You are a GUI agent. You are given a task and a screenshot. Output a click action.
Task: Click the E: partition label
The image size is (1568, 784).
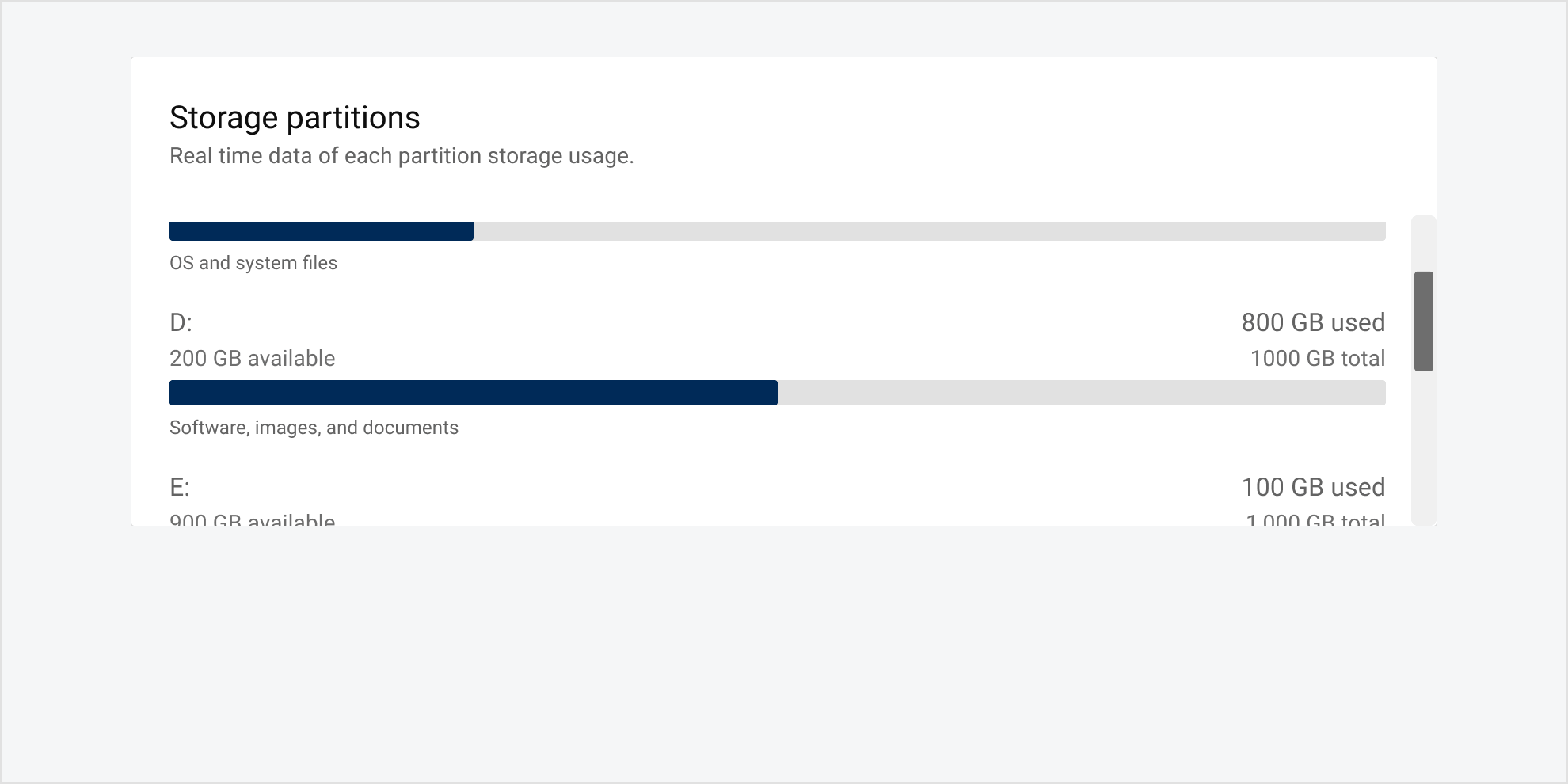(x=178, y=487)
